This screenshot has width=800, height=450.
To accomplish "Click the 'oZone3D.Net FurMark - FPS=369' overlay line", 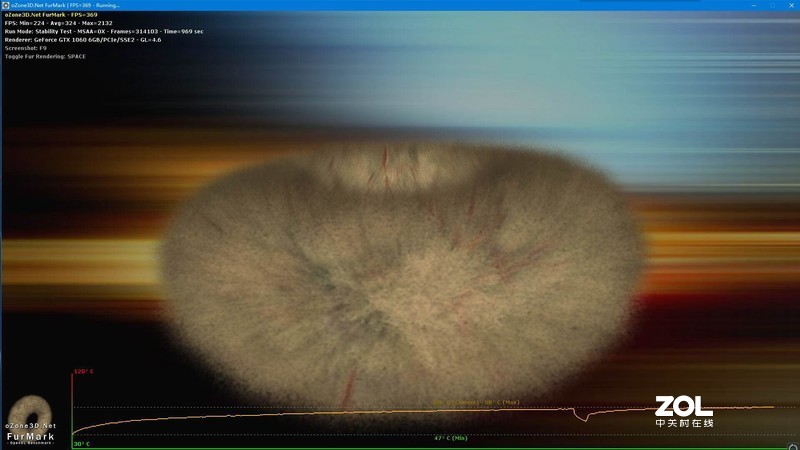I will click(51, 15).
